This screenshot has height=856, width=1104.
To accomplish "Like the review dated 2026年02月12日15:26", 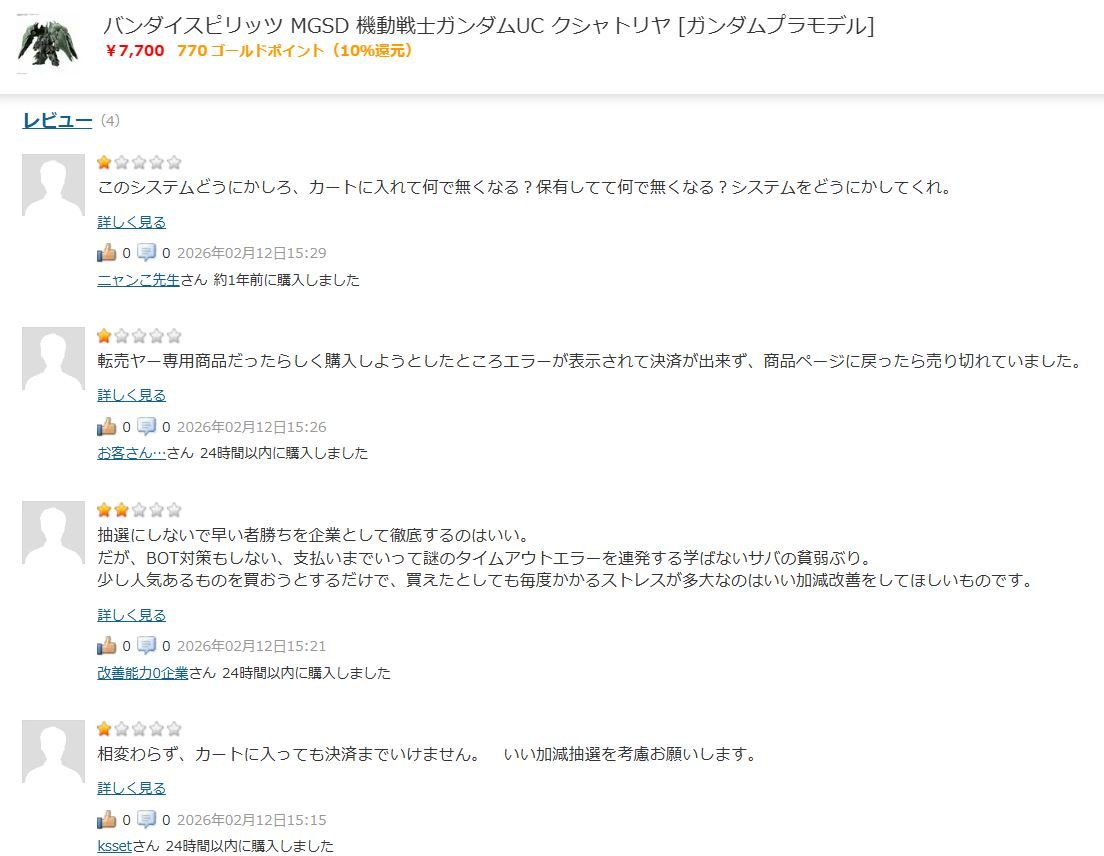I will point(106,426).
